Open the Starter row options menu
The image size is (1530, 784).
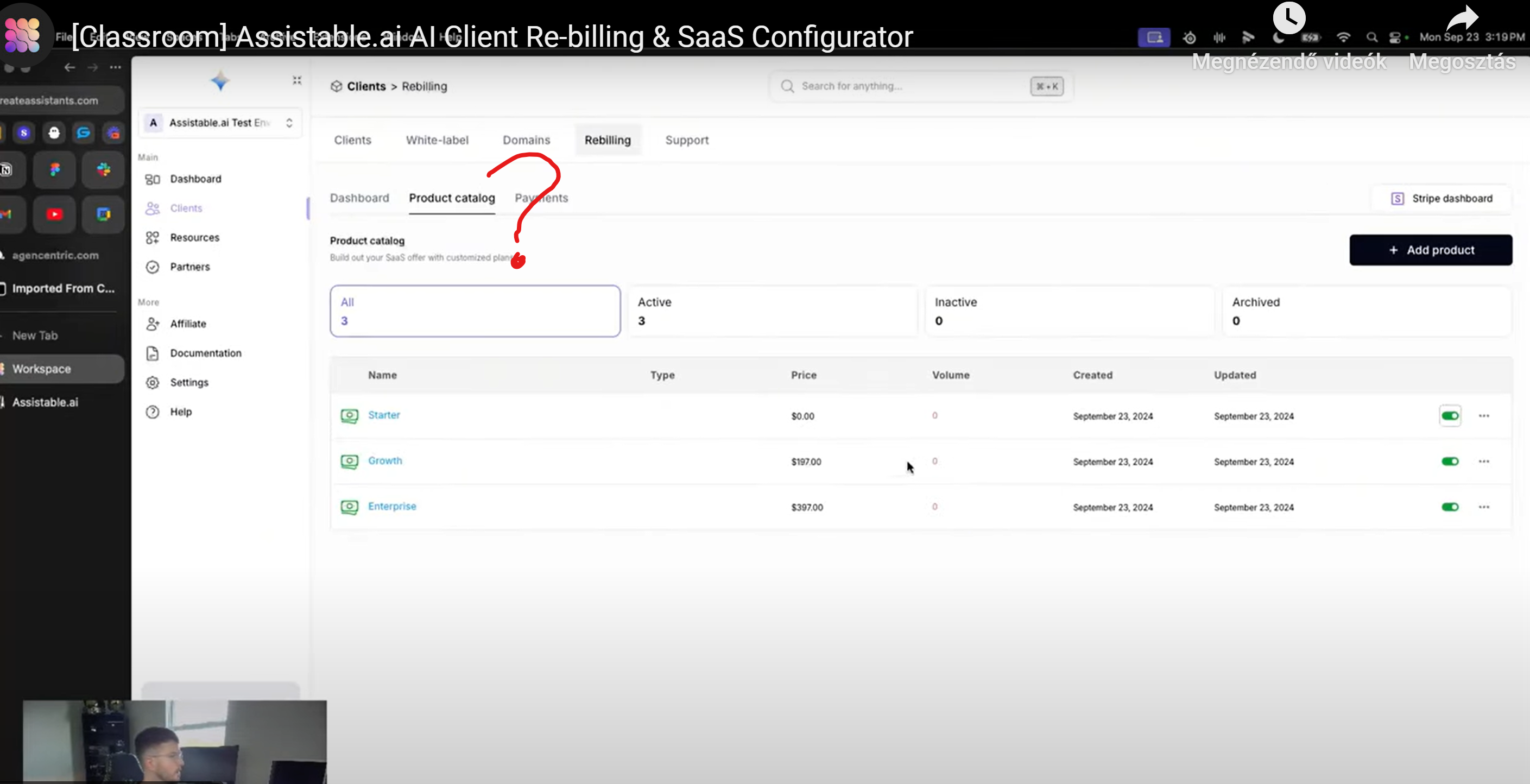(x=1484, y=416)
